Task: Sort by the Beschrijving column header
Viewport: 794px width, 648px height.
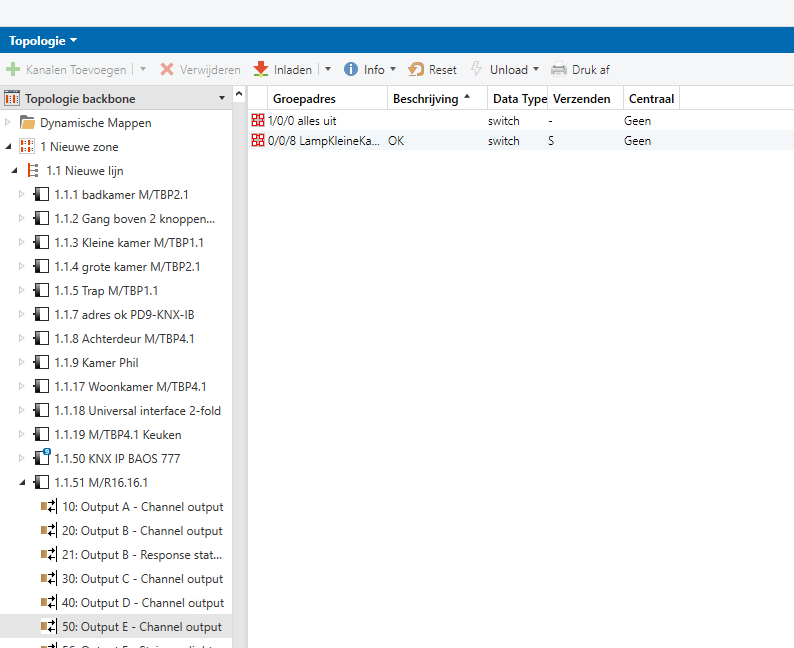Action: tap(426, 99)
